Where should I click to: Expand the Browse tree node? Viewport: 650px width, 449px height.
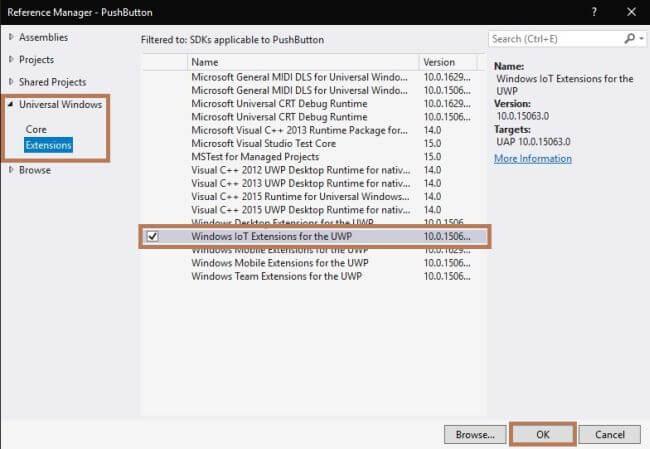11,170
